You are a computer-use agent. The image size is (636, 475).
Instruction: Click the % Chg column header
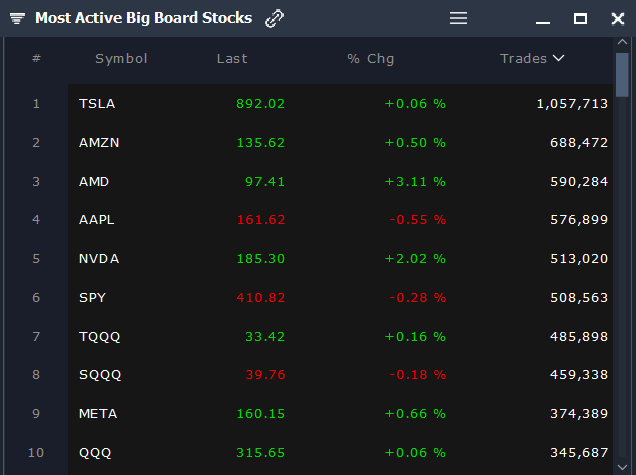[x=370, y=58]
